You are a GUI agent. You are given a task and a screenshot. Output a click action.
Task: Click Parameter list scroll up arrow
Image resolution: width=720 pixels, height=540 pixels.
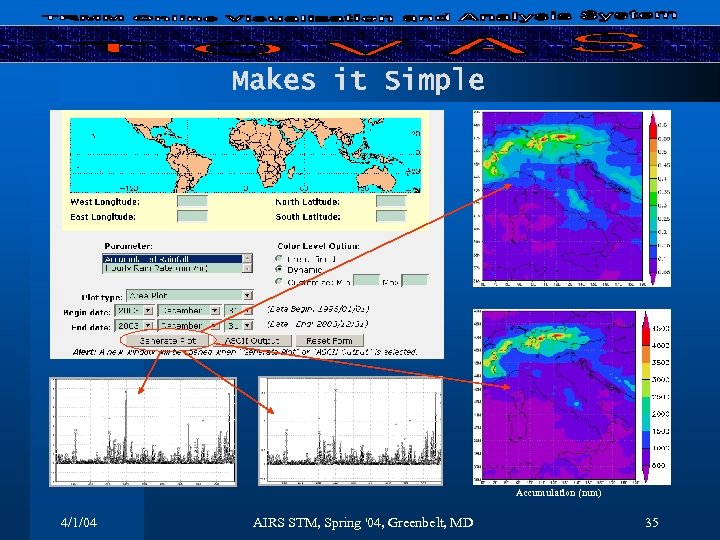coord(248,259)
